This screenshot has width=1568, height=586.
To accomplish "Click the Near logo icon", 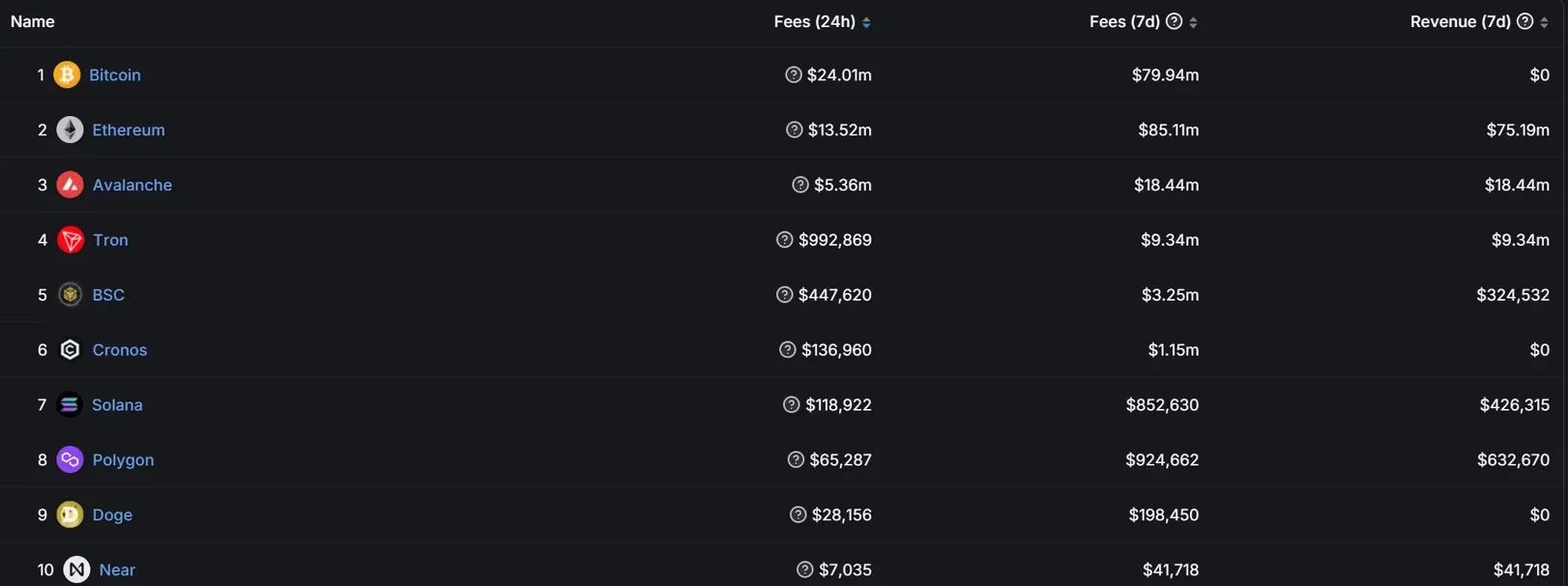I will tap(76, 570).
